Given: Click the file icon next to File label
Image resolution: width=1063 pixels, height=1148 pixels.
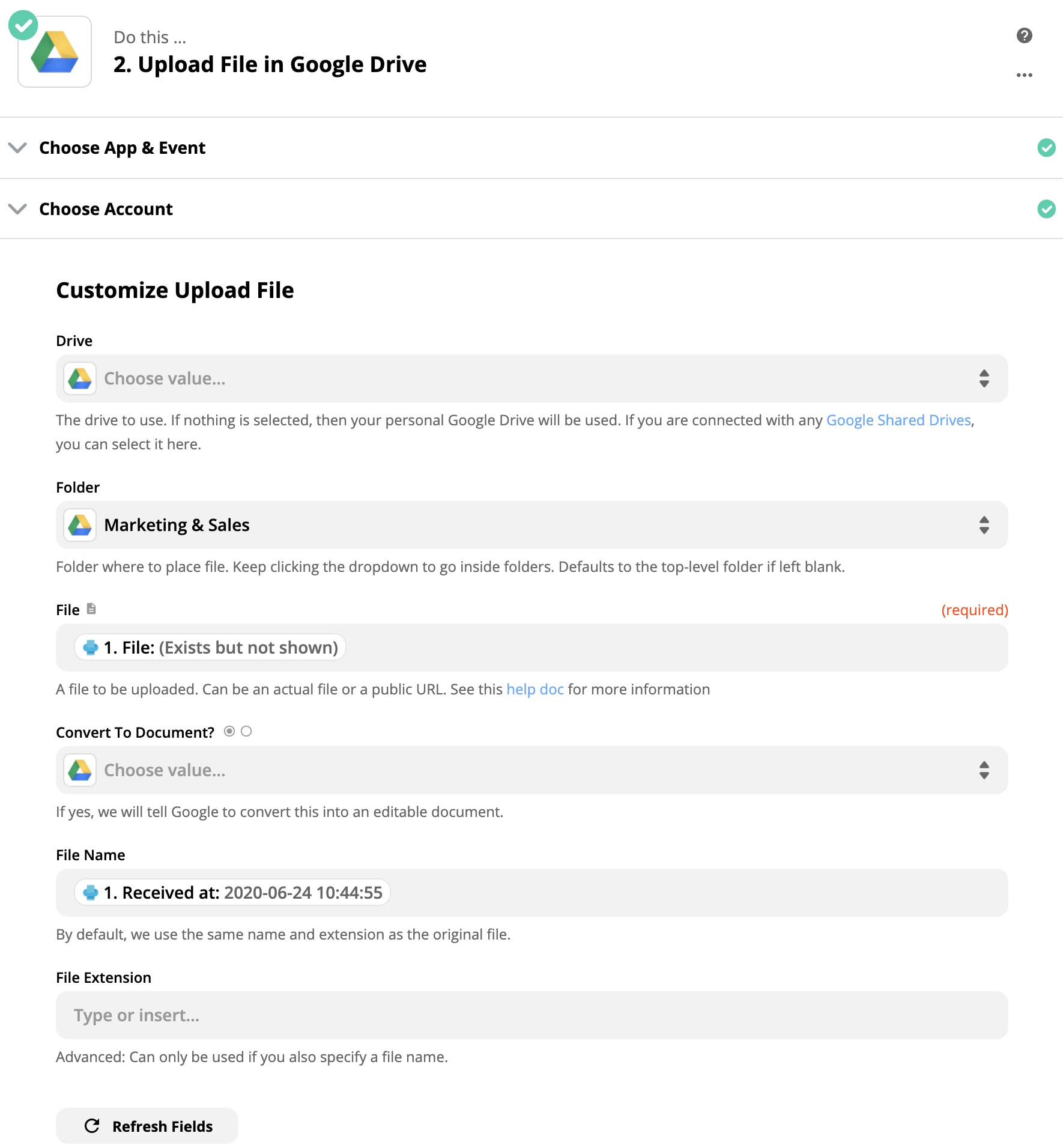Looking at the screenshot, I should coord(91,609).
